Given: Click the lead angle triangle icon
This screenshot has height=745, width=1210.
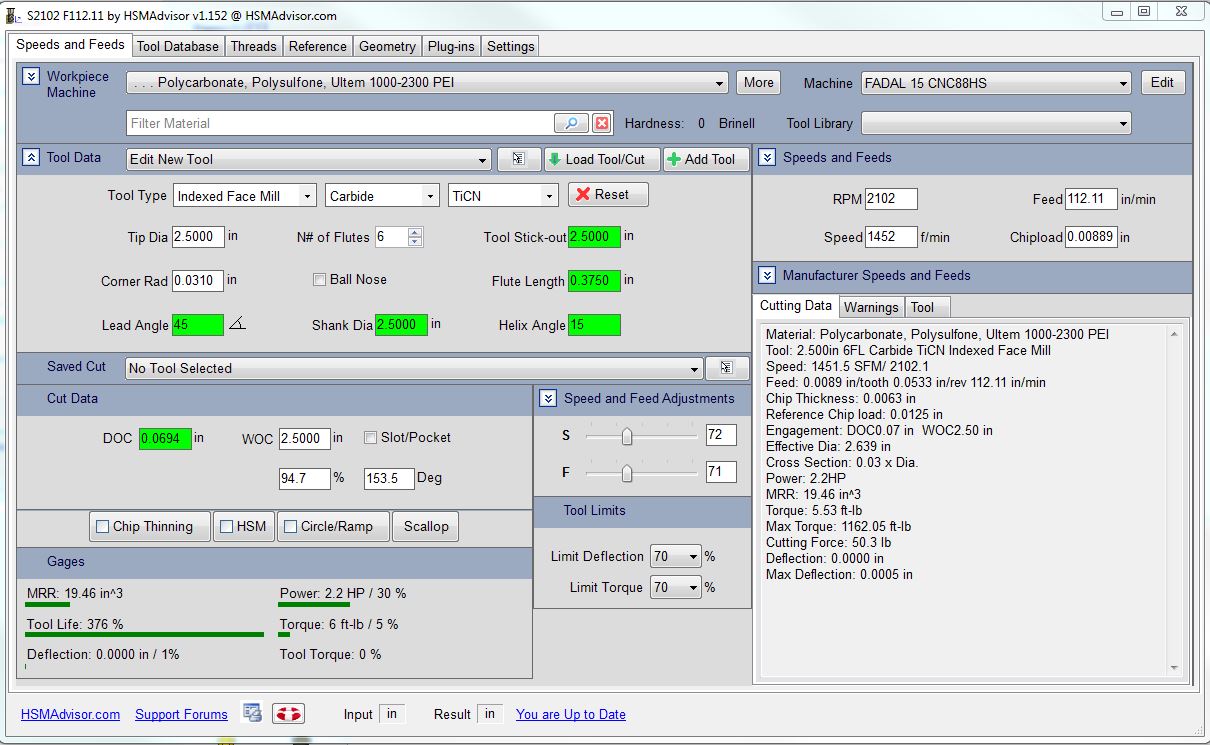Looking at the screenshot, I should (x=237, y=324).
